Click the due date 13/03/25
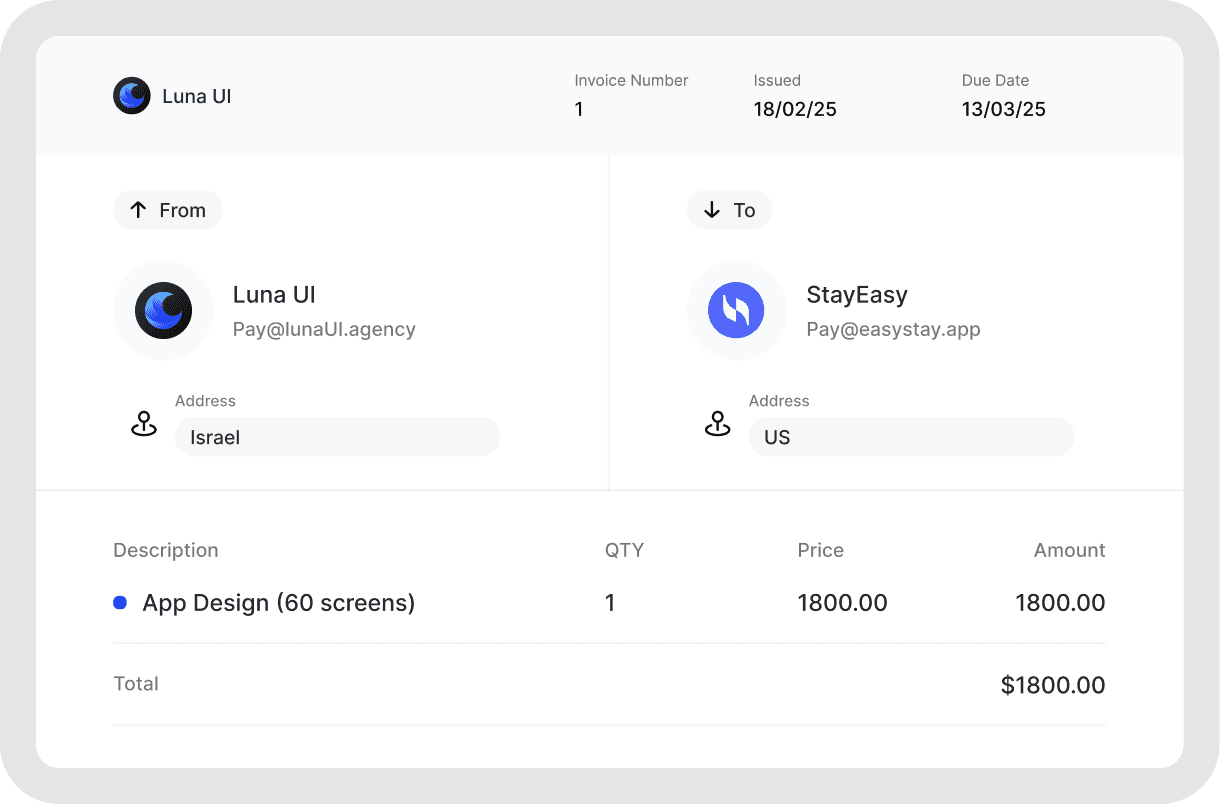This screenshot has height=804, width=1220. 1004,109
